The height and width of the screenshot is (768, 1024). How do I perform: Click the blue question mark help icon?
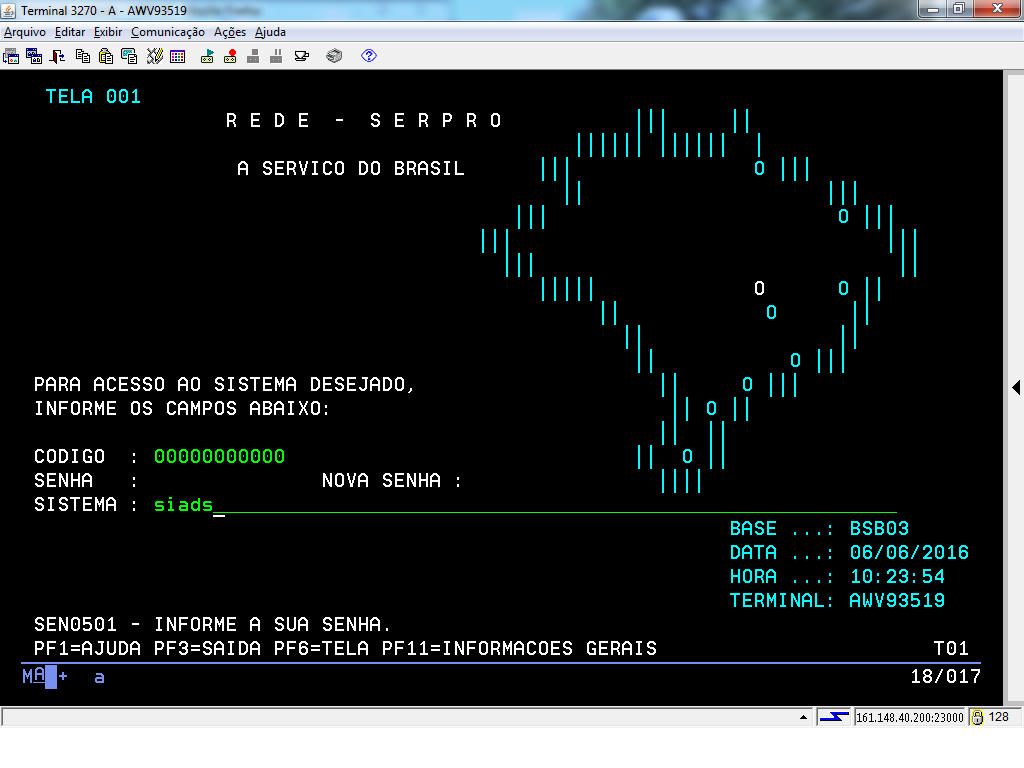[x=369, y=56]
